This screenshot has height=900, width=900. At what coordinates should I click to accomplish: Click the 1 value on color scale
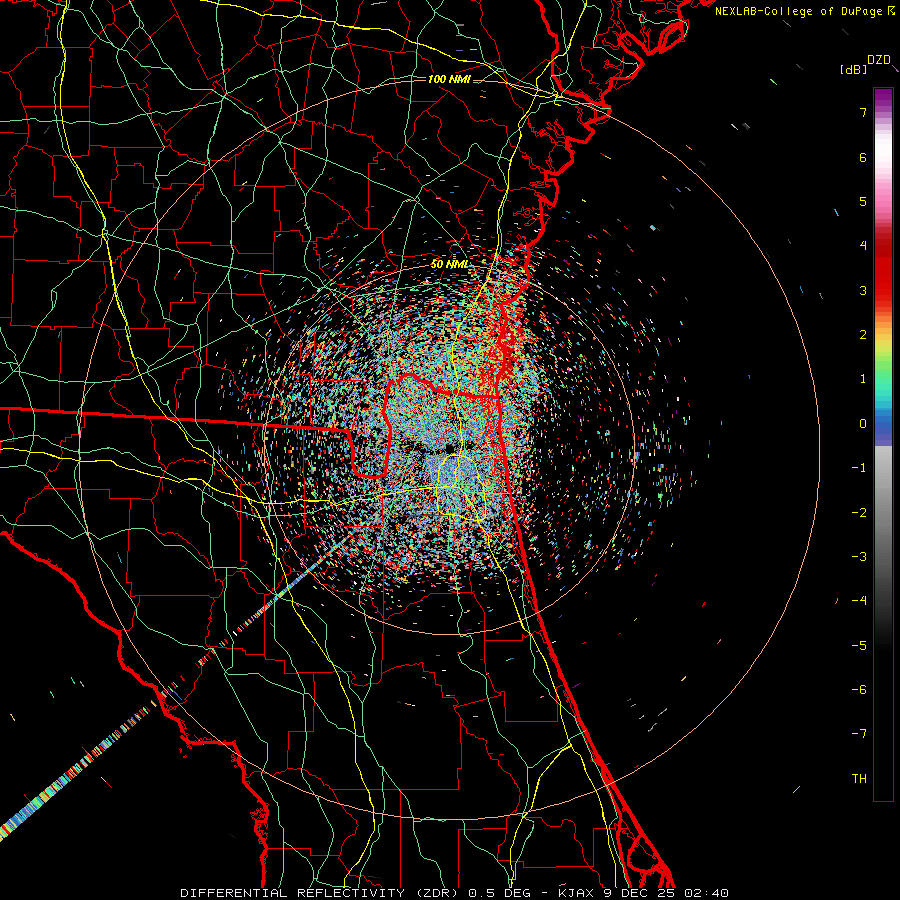tap(863, 379)
